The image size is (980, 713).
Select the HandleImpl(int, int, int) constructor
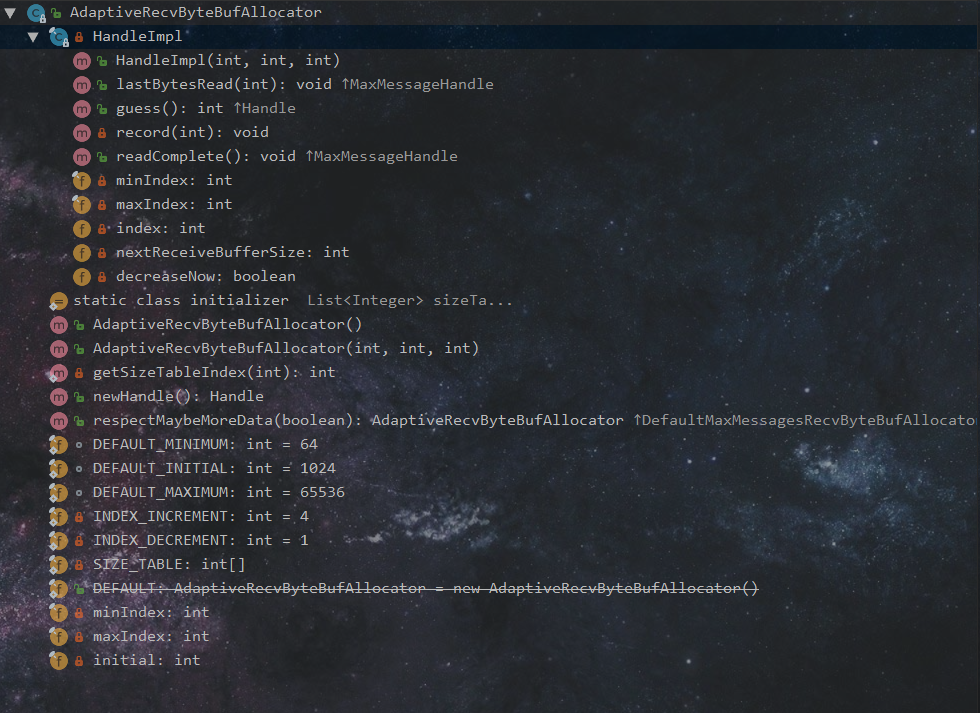[228, 61]
